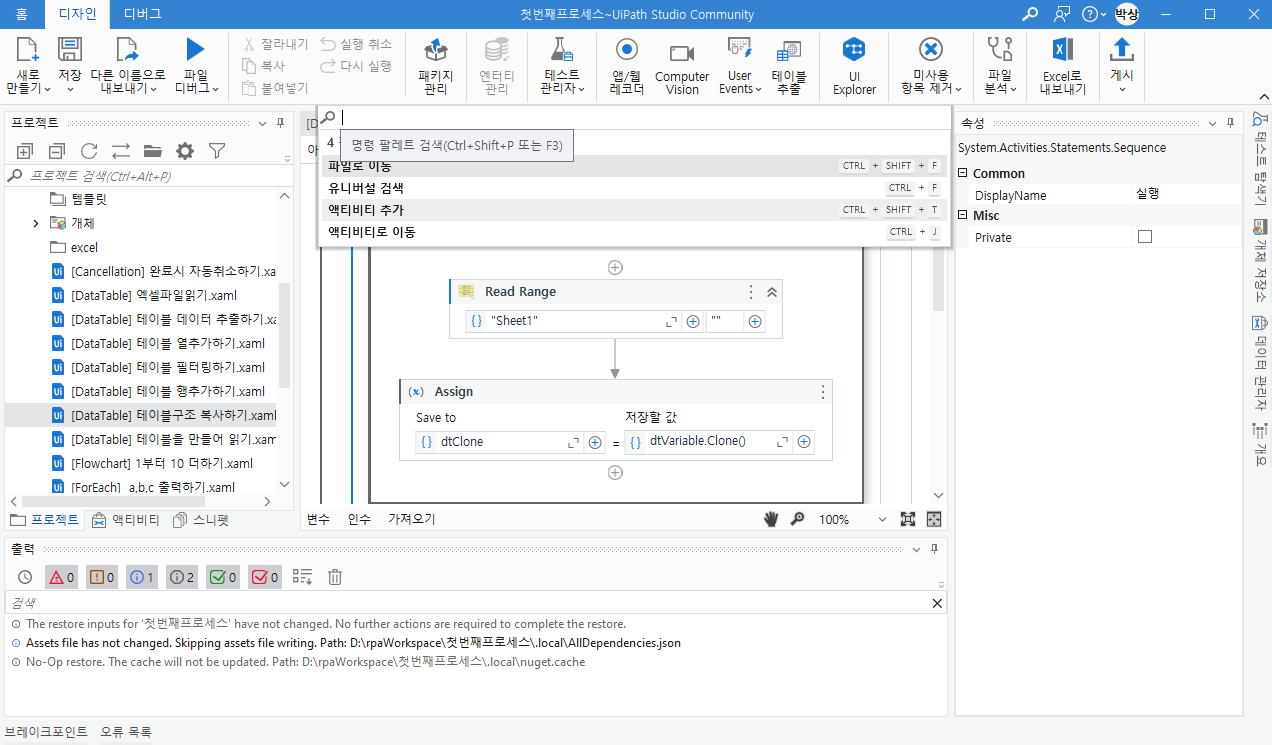The width and height of the screenshot is (1272, 745).
Task: Open the 스니펫 panel tab
Action: tap(200, 520)
